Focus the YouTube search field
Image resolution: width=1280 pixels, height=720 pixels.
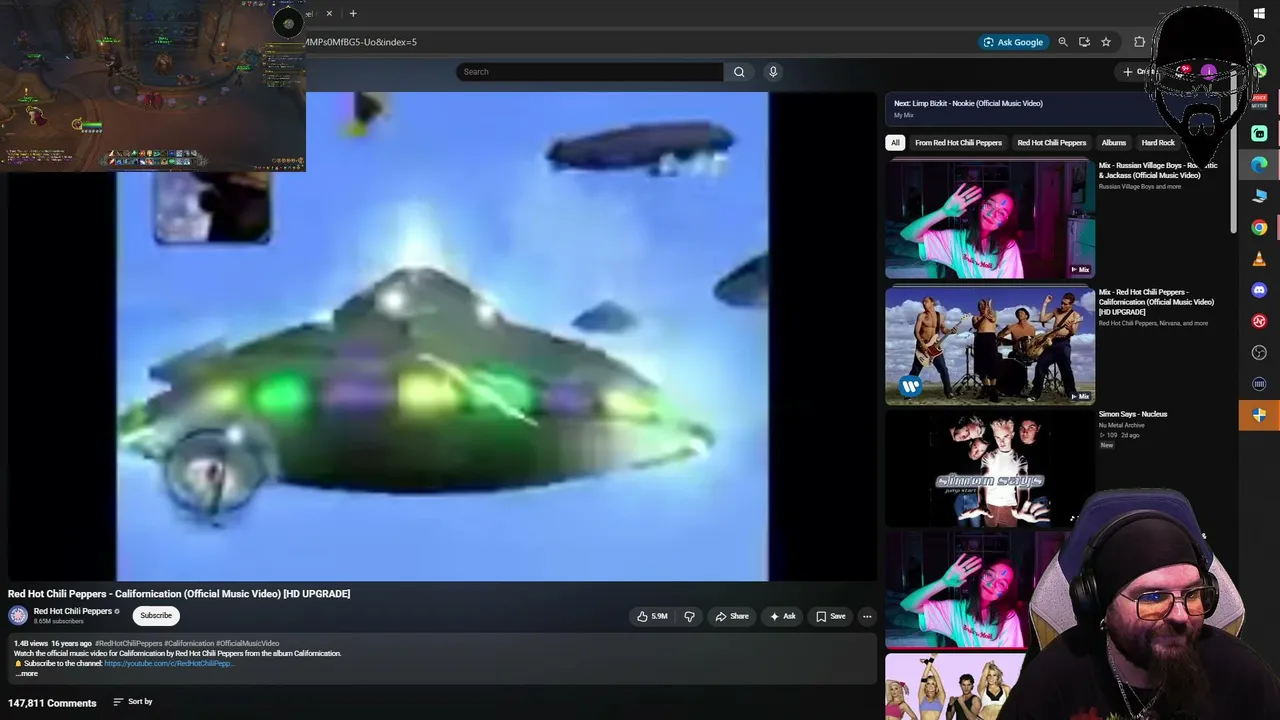589,72
